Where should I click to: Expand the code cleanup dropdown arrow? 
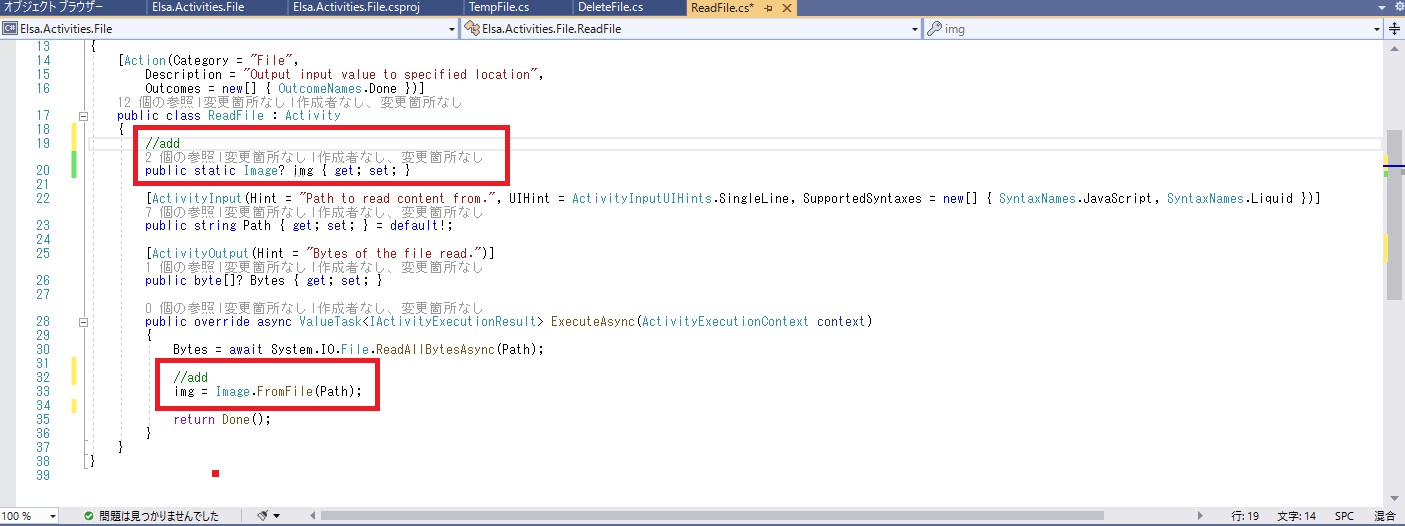(277, 516)
